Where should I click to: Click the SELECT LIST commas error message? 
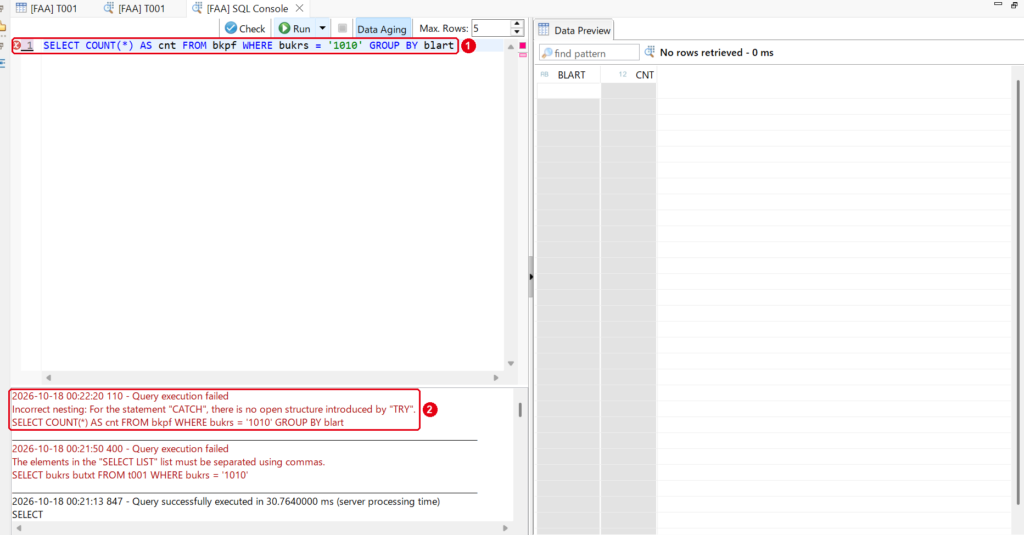click(168, 462)
